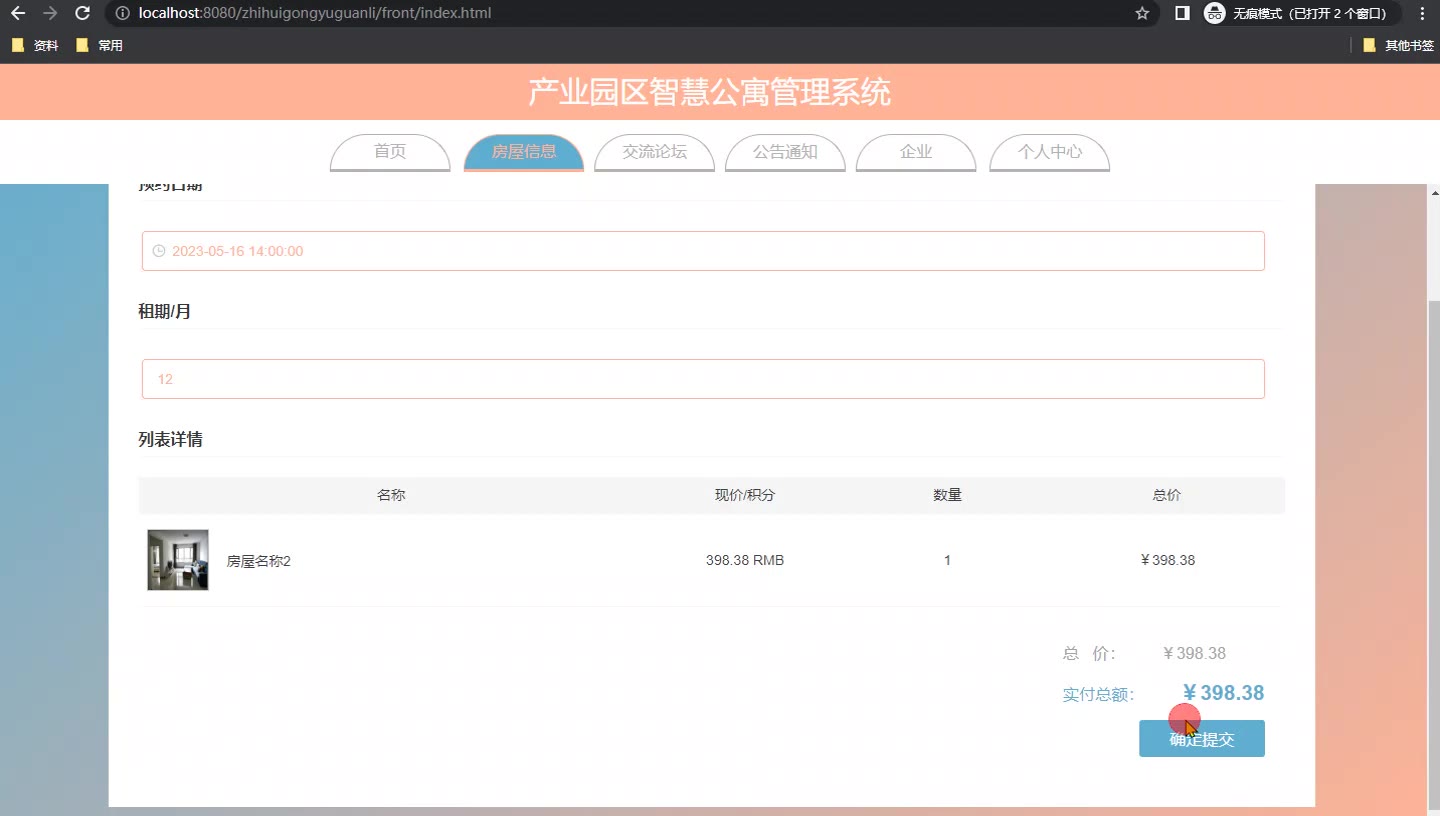Open the 常用 bookmarks folder
This screenshot has height=816, width=1440.
[100, 45]
